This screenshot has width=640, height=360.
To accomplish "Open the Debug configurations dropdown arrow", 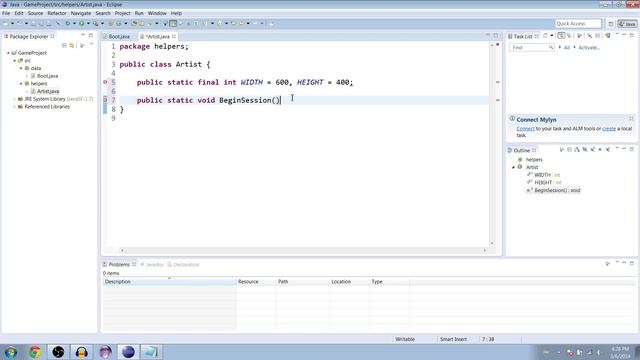I will pos(74,24).
